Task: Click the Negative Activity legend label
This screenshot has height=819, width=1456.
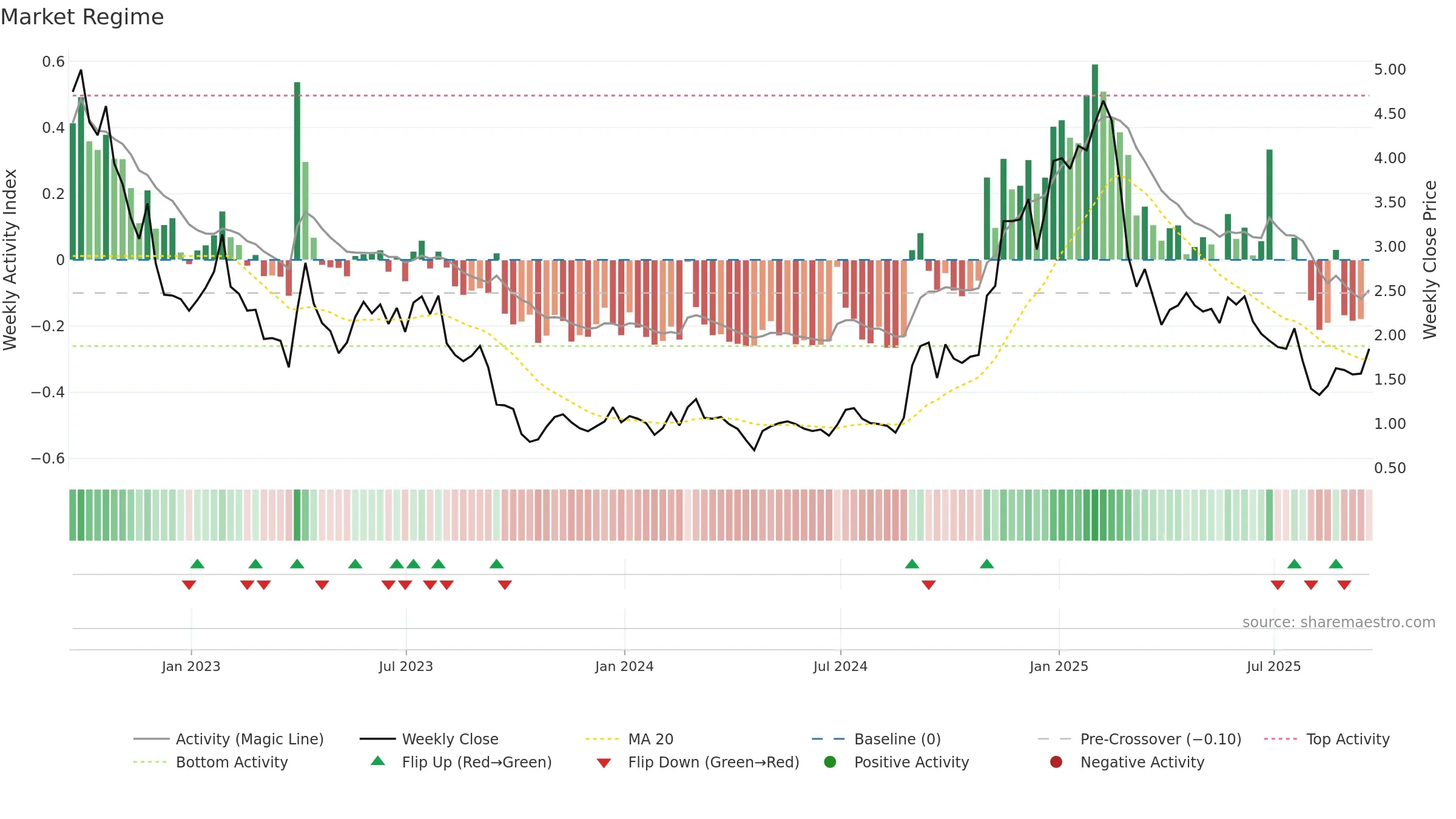Action: point(1142,762)
